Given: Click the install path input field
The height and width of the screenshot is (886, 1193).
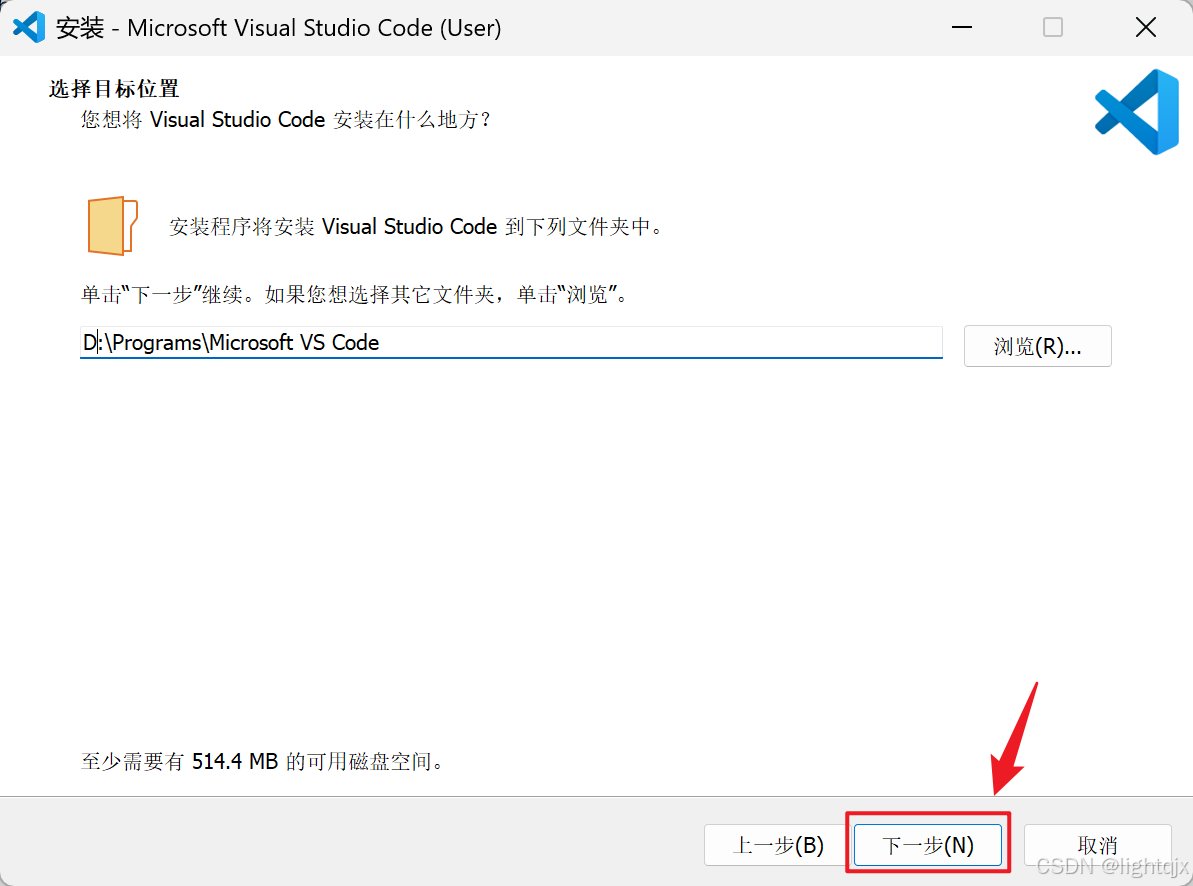Looking at the screenshot, I should (511, 343).
